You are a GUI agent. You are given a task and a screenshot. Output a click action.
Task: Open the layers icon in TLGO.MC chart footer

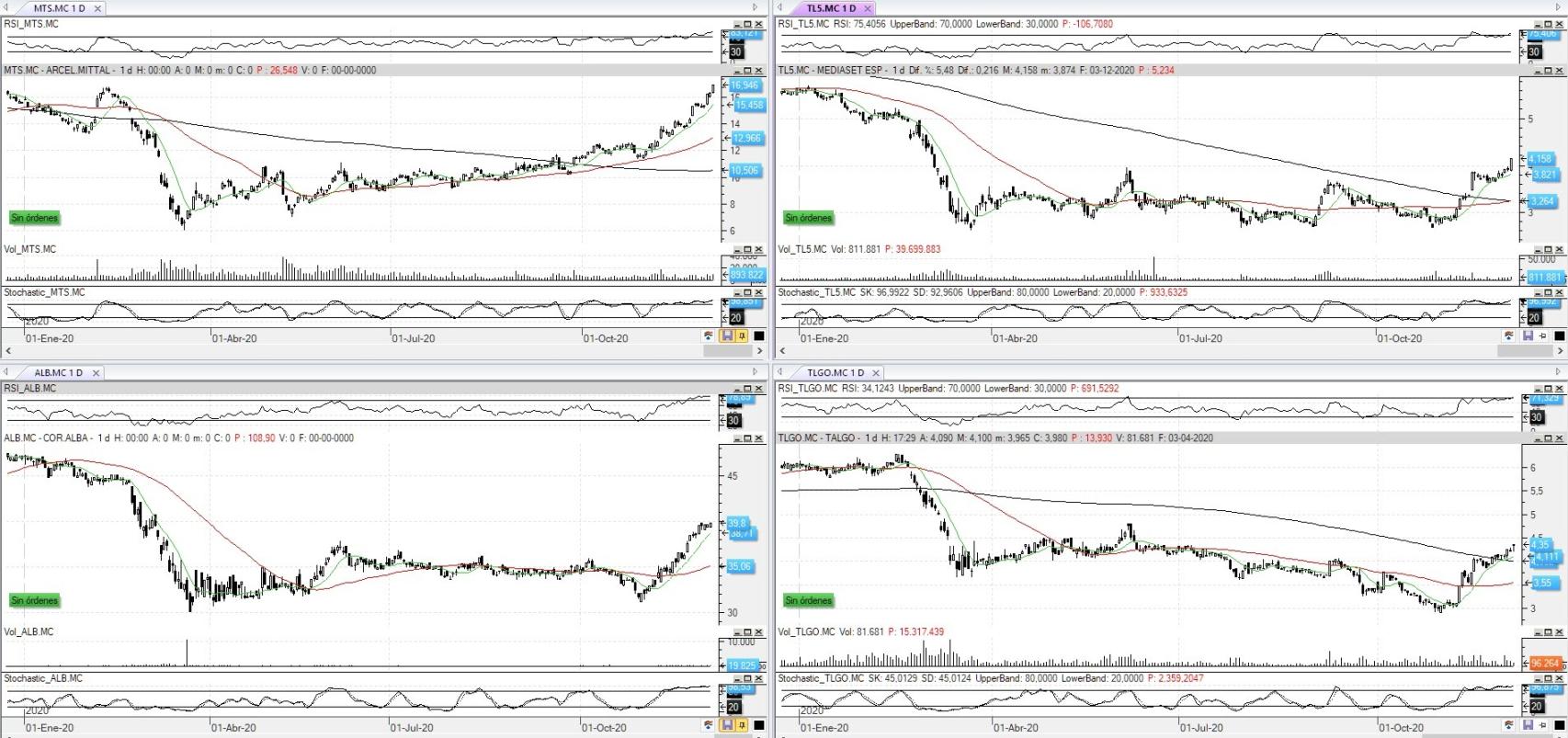1509,725
